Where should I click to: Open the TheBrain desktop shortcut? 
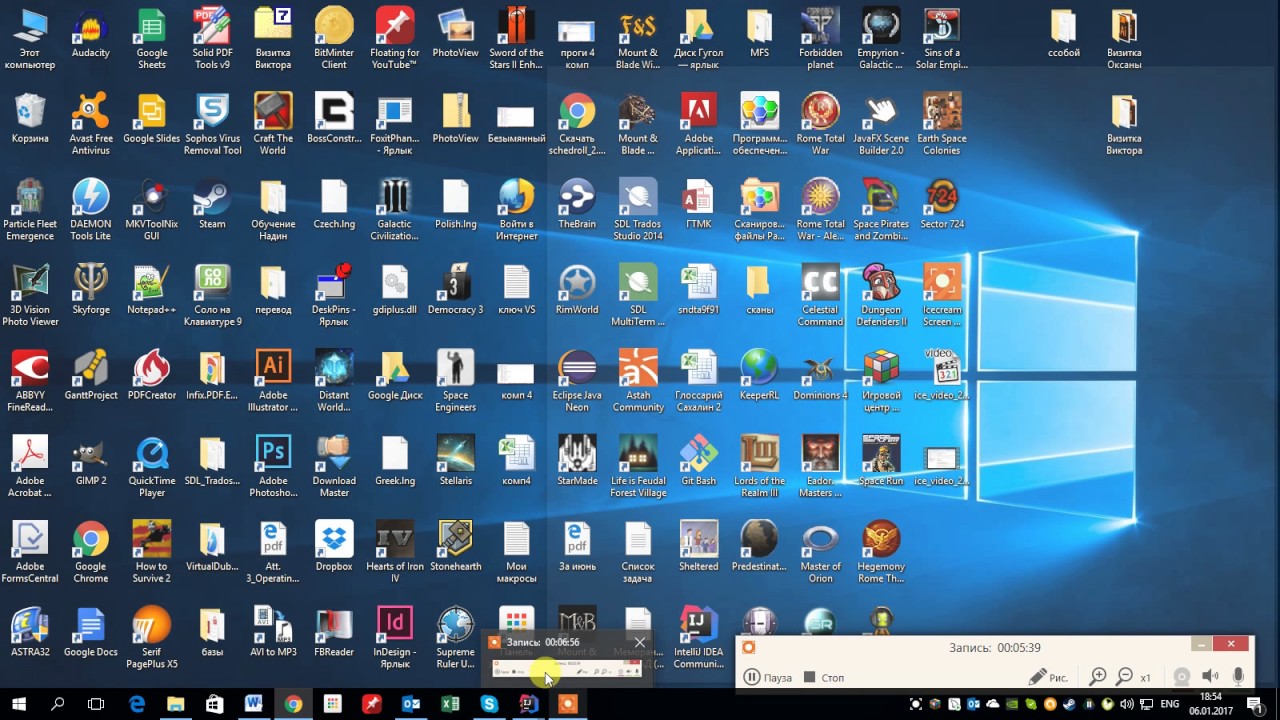point(577,205)
